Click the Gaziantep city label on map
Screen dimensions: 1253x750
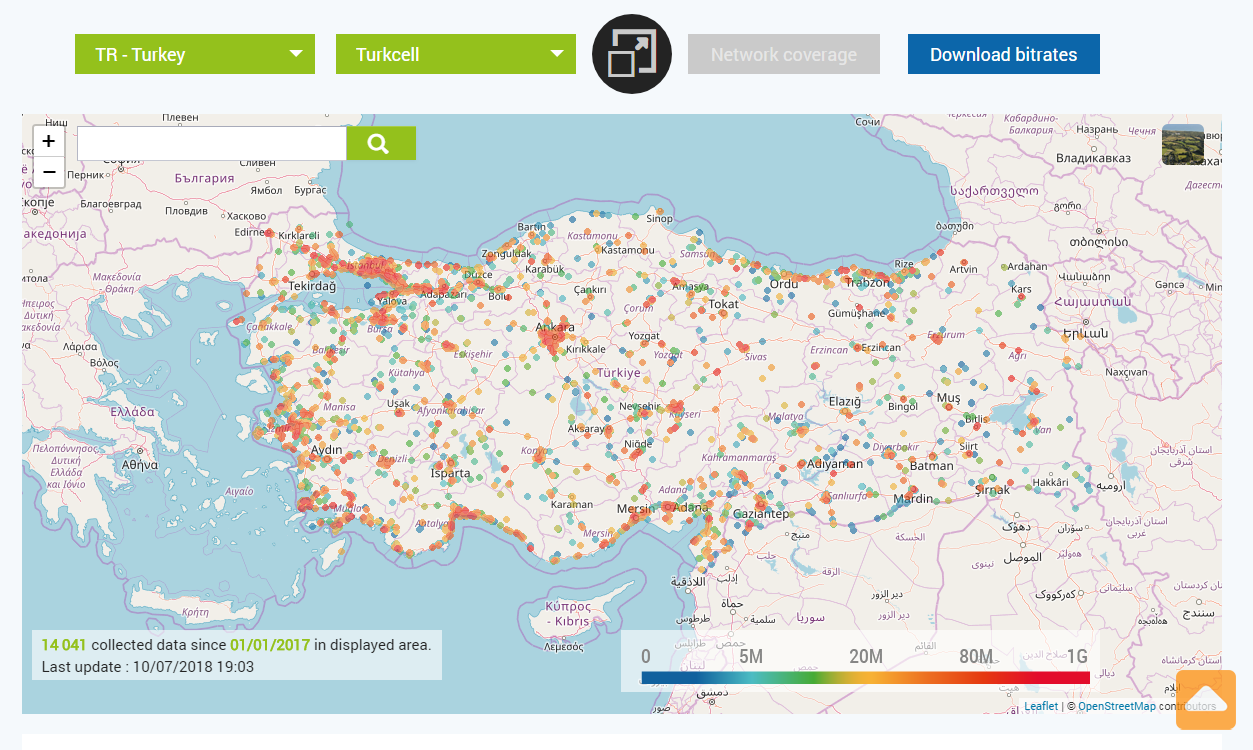click(x=761, y=513)
